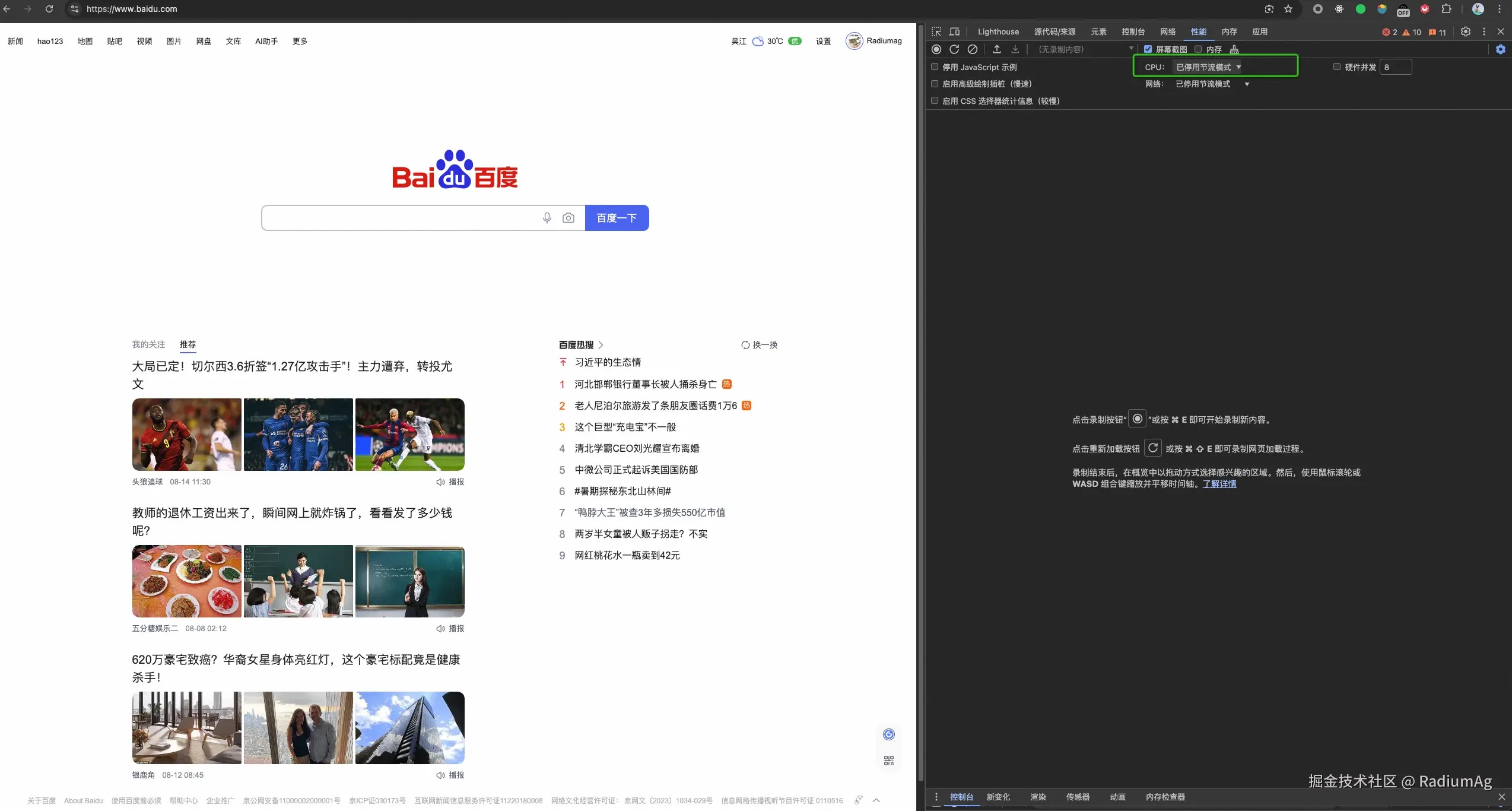Toggle the device toolbar icon
Viewport: 1512px width, 811px height.
coord(954,32)
